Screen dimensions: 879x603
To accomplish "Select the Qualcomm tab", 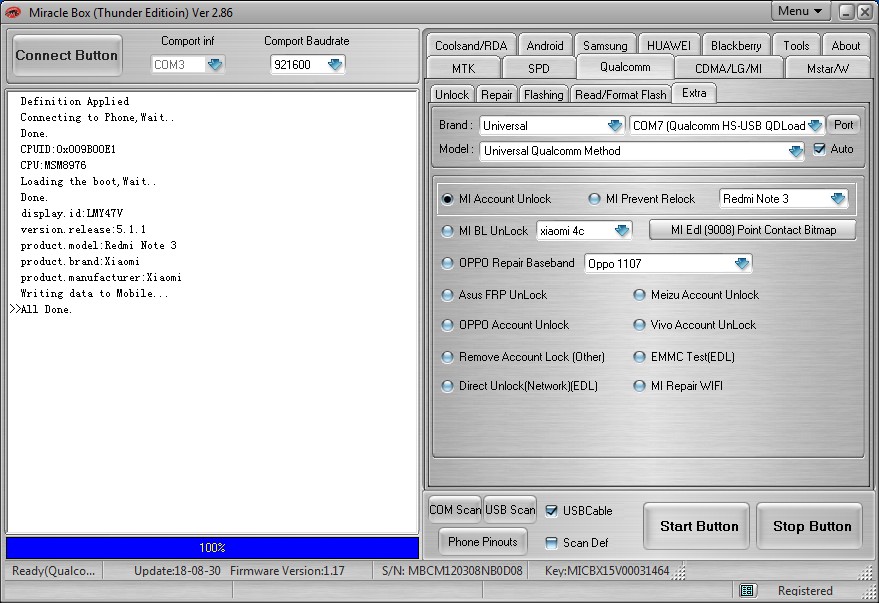I will click(x=625, y=67).
